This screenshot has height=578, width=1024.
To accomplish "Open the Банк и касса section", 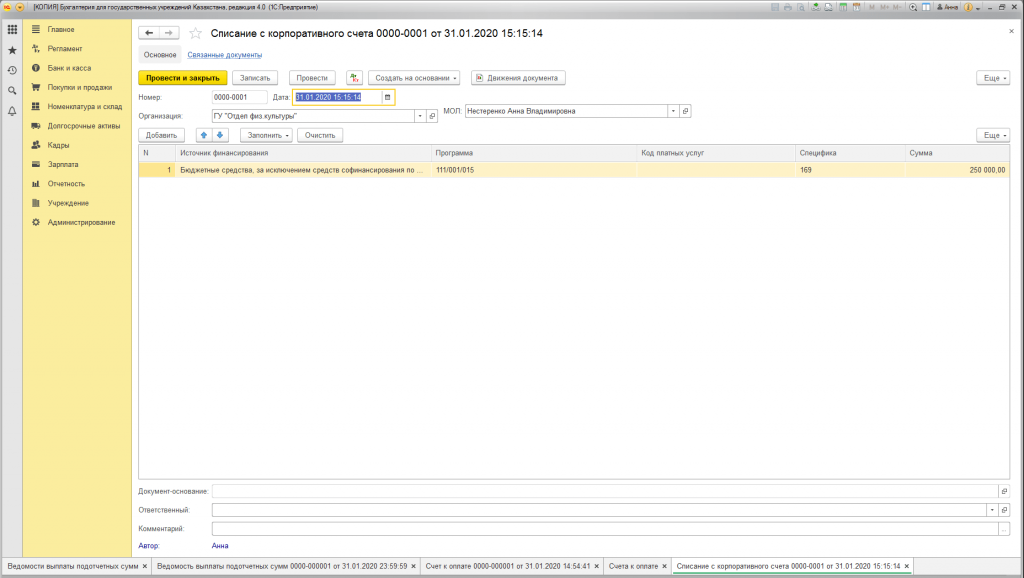I will (x=69, y=68).
